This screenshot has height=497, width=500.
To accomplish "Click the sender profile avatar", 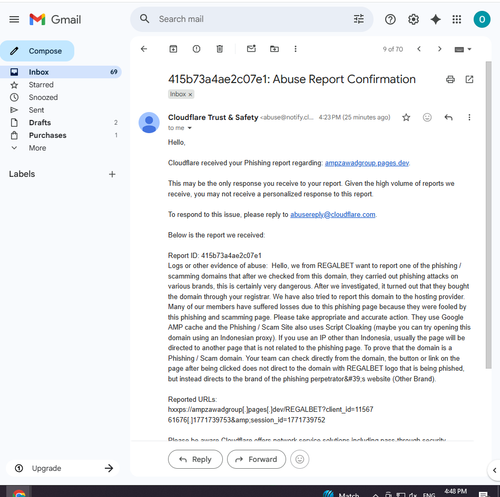I will point(149,122).
